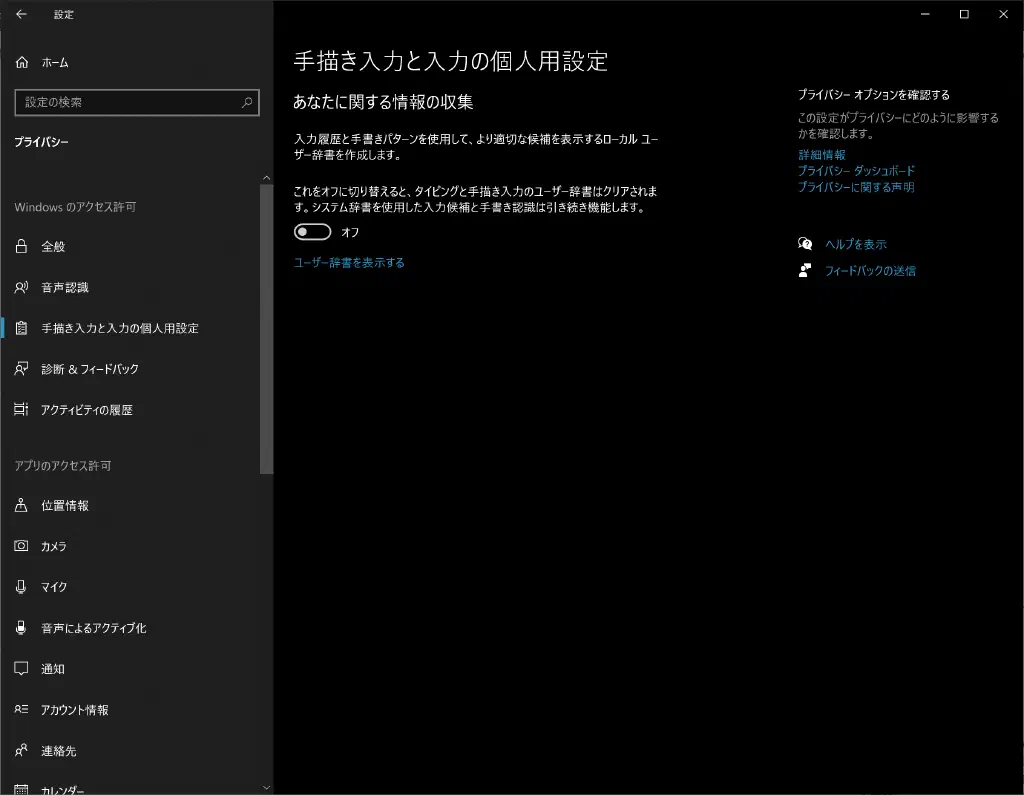Select 通知 in the sidebar
This screenshot has width=1024, height=795.
click(x=53, y=669)
